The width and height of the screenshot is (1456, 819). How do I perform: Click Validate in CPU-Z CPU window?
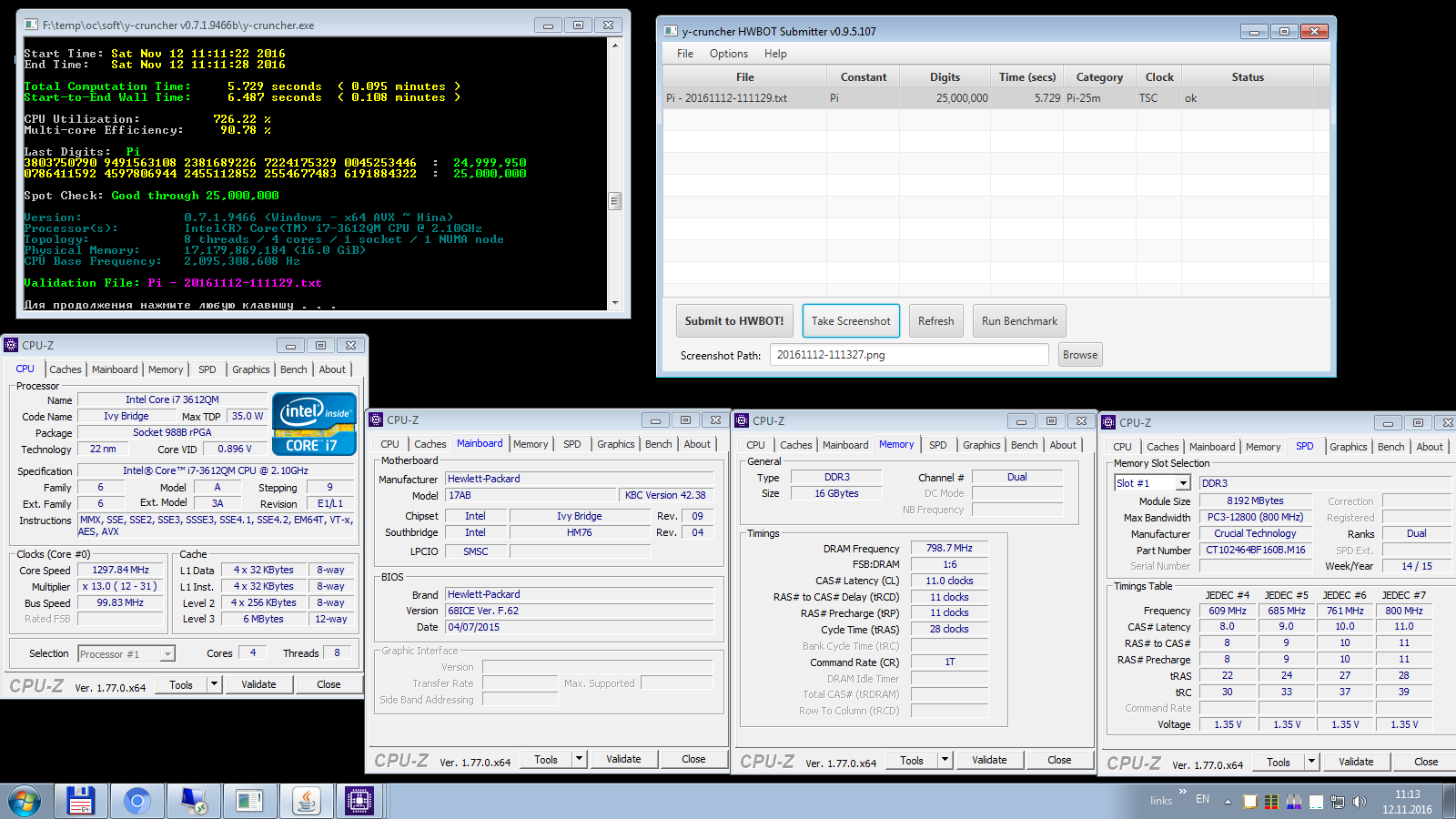pos(258,684)
